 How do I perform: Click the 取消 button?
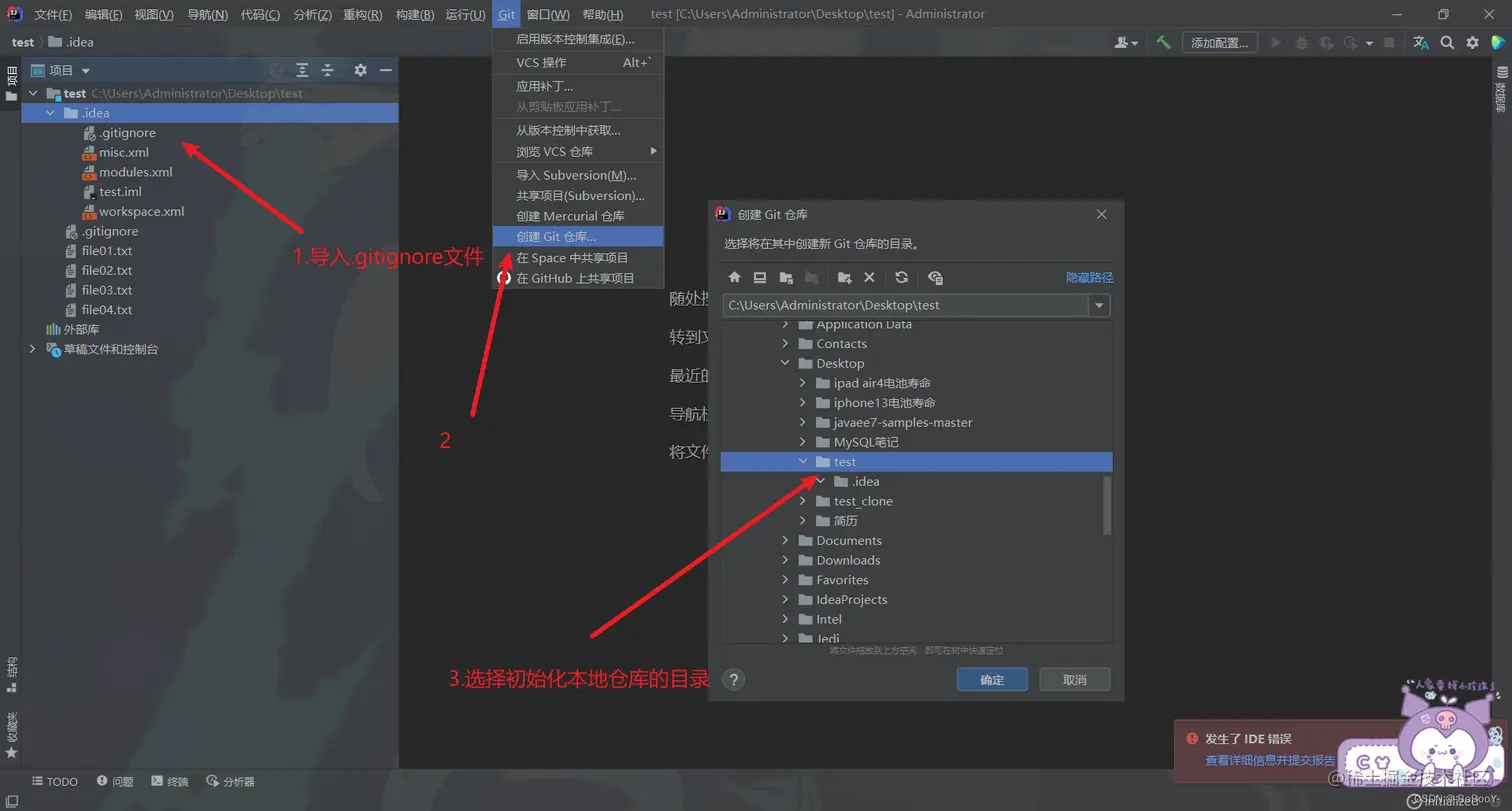1075,680
